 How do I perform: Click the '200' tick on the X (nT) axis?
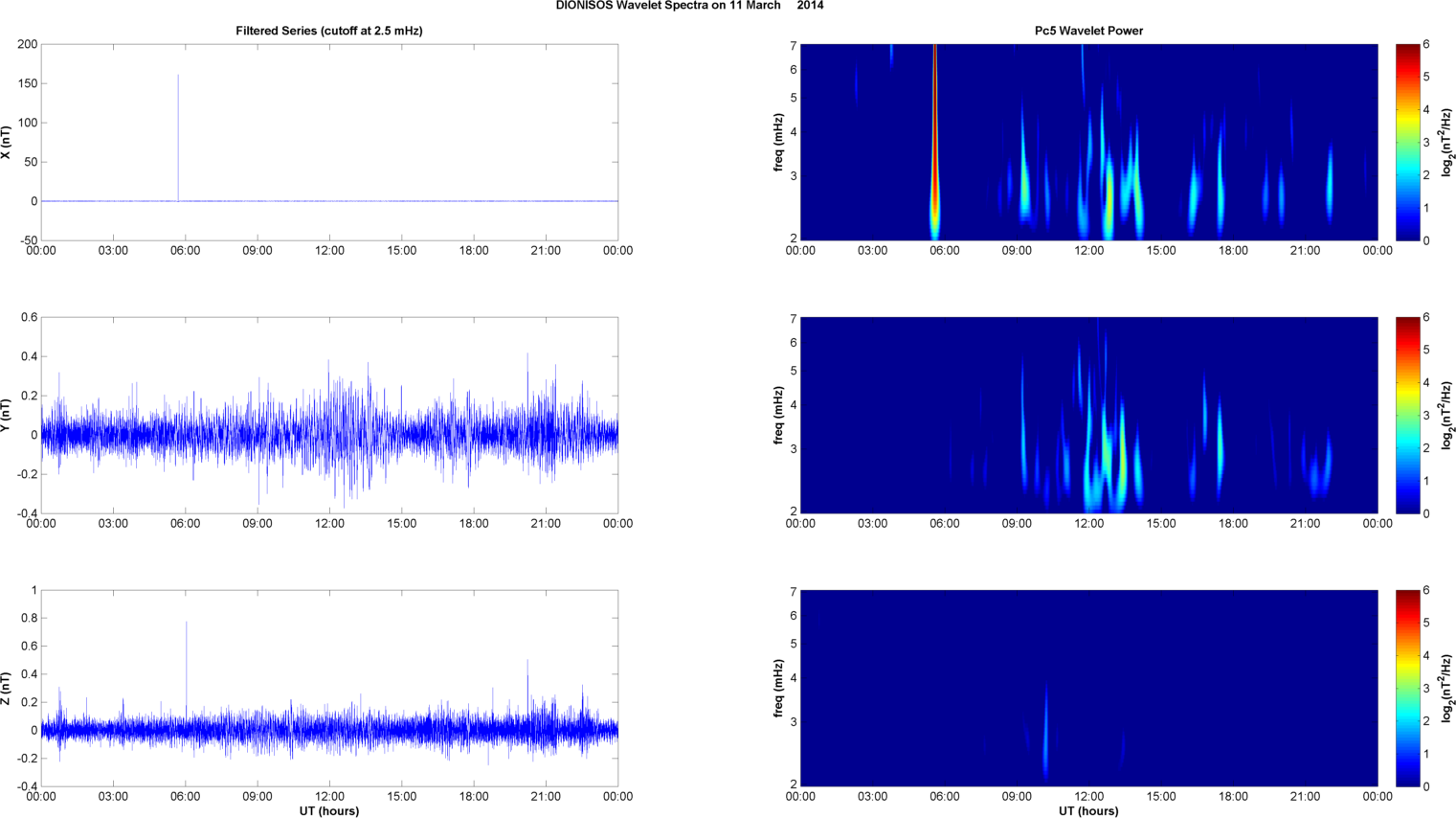[28, 44]
